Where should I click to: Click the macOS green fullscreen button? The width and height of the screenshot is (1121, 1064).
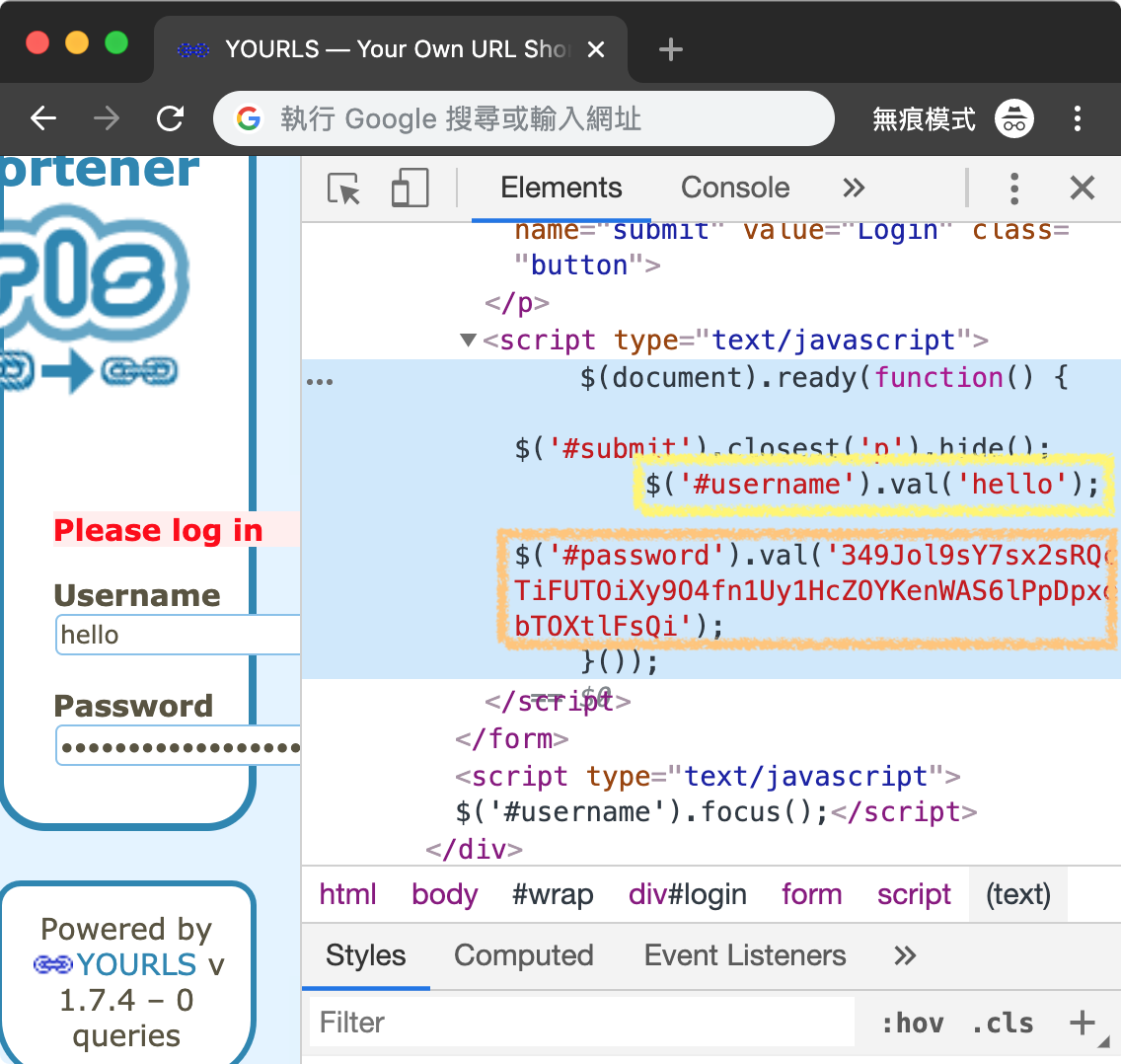pos(115,42)
